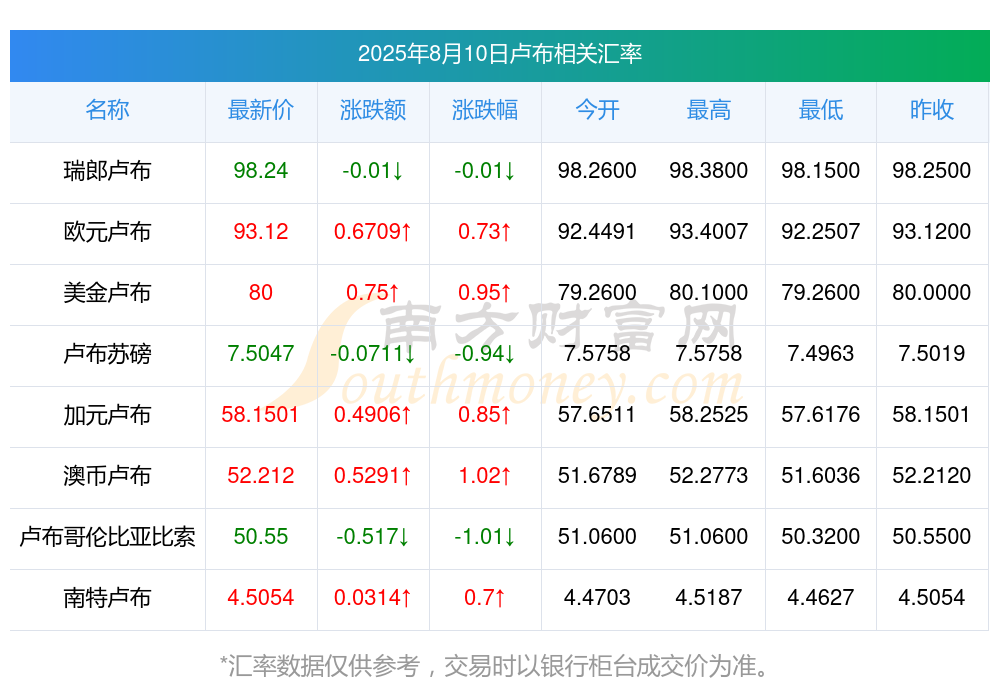Screen dimensions: 1000x698
Task: Click latest price 58.1501 in 最新价 column
Action: tap(260, 415)
